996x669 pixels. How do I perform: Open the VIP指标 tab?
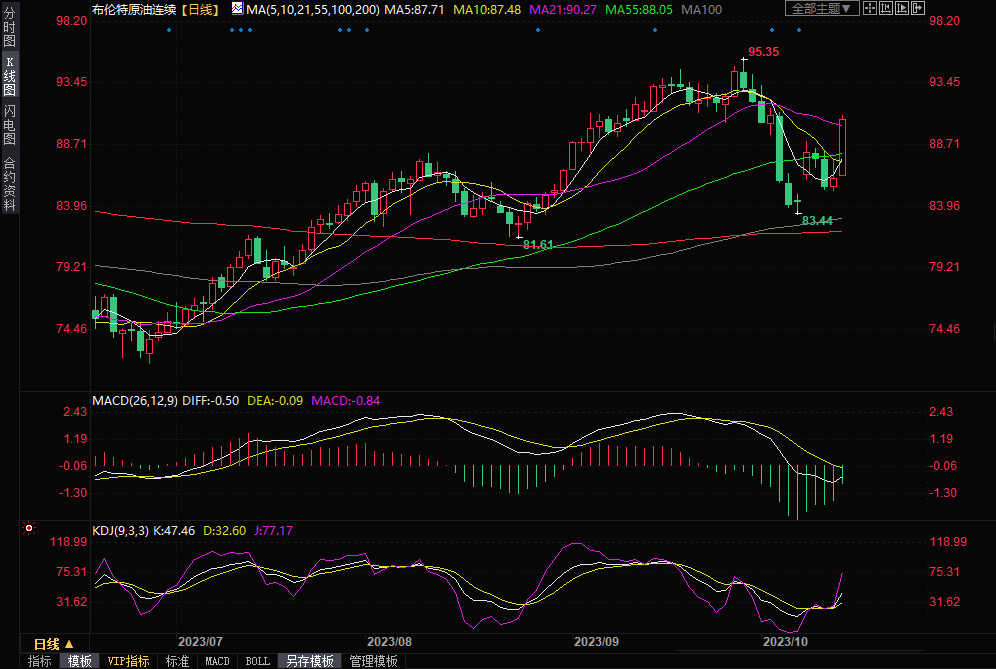(x=129, y=661)
